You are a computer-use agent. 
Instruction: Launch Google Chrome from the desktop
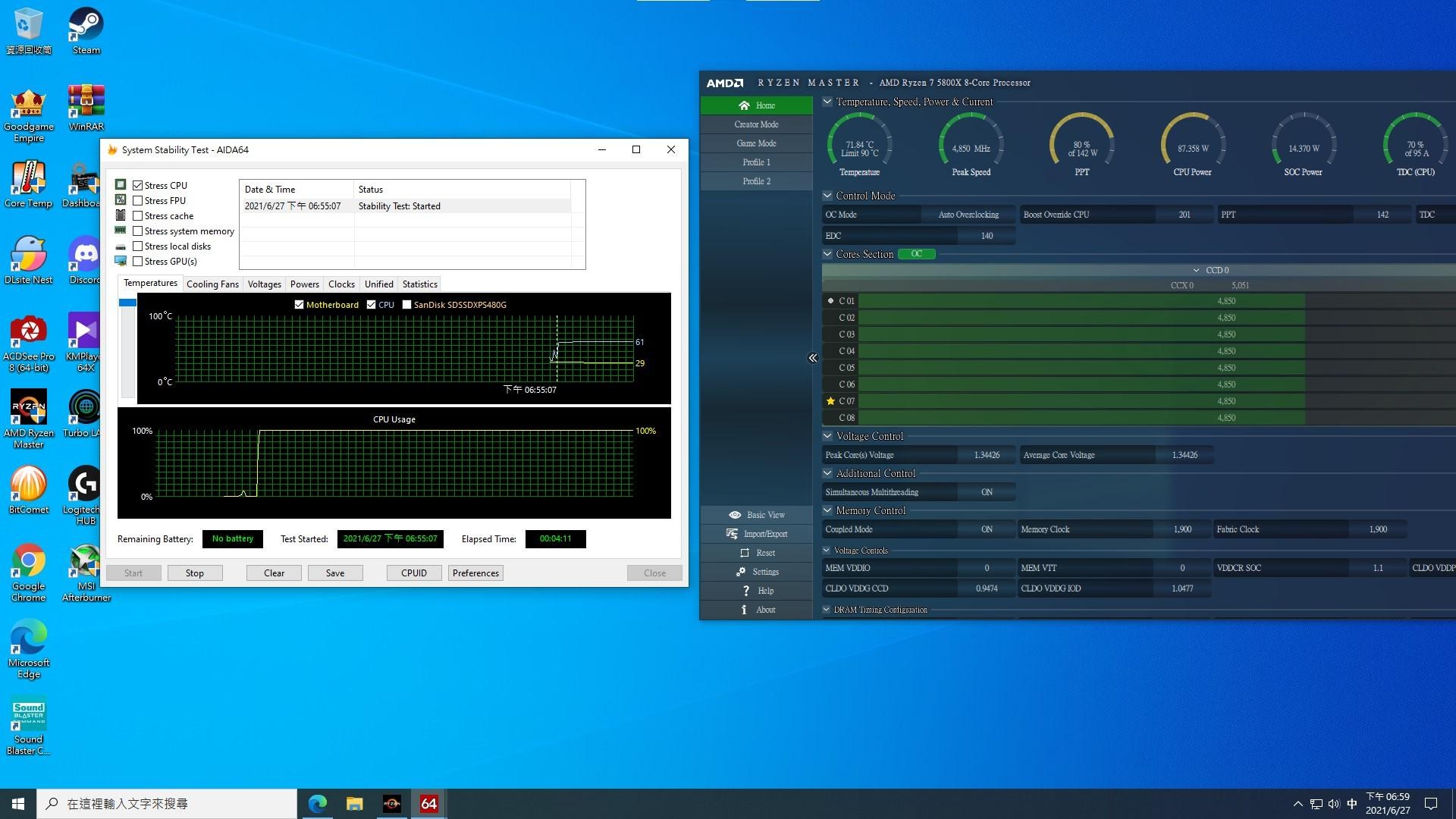(28, 573)
